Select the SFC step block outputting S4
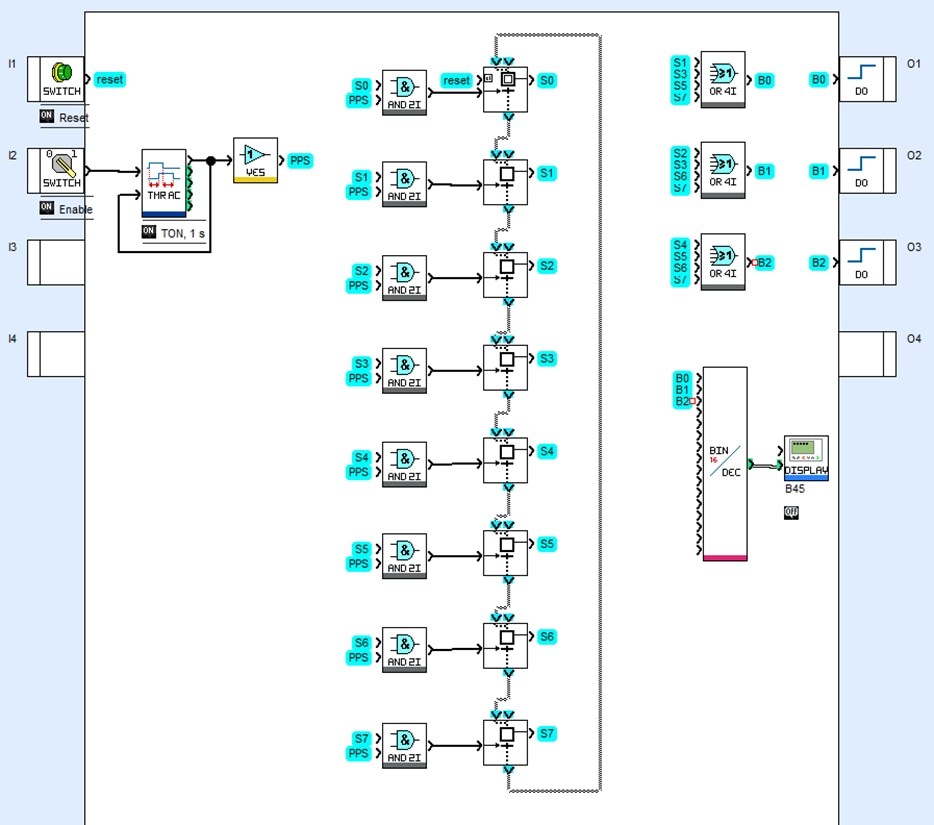Image resolution: width=934 pixels, height=825 pixels. pyautogui.click(x=506, y=460)
